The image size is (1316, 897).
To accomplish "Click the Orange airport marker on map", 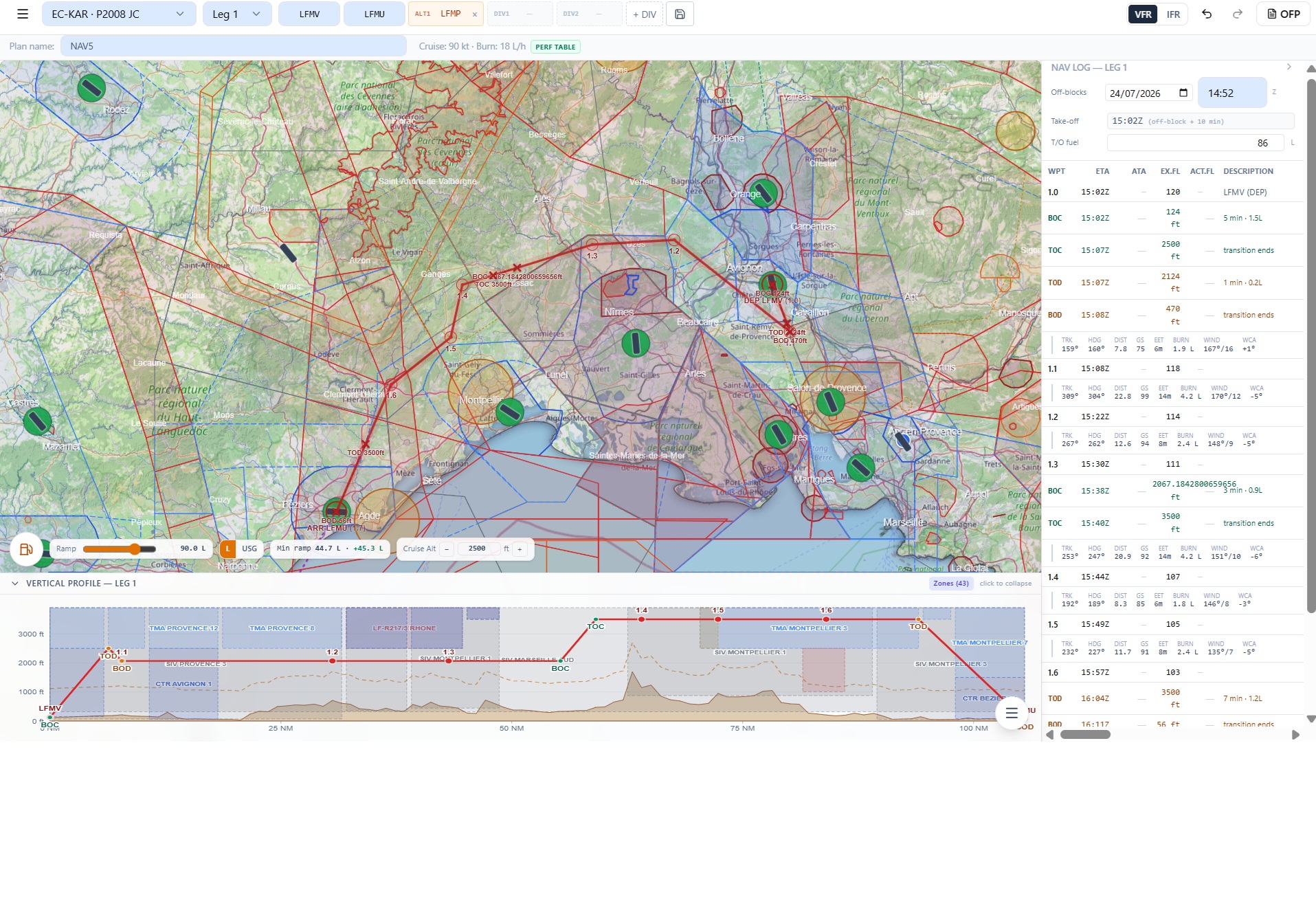I will click(x=763, y=192).
